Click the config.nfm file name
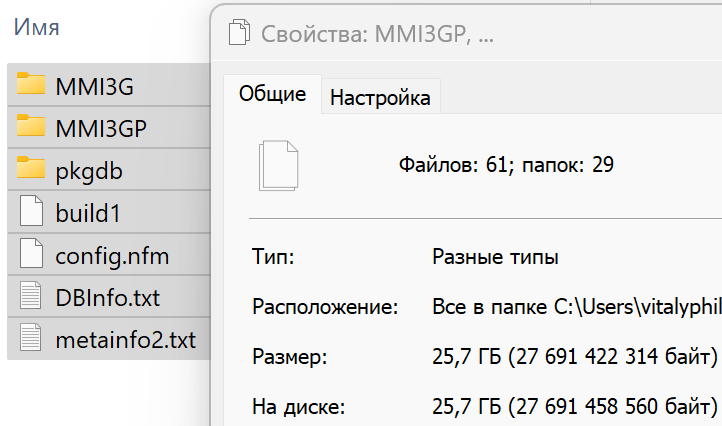Viewport: 722px width, 426px height. pyautogui.click(x=112, y=256)
